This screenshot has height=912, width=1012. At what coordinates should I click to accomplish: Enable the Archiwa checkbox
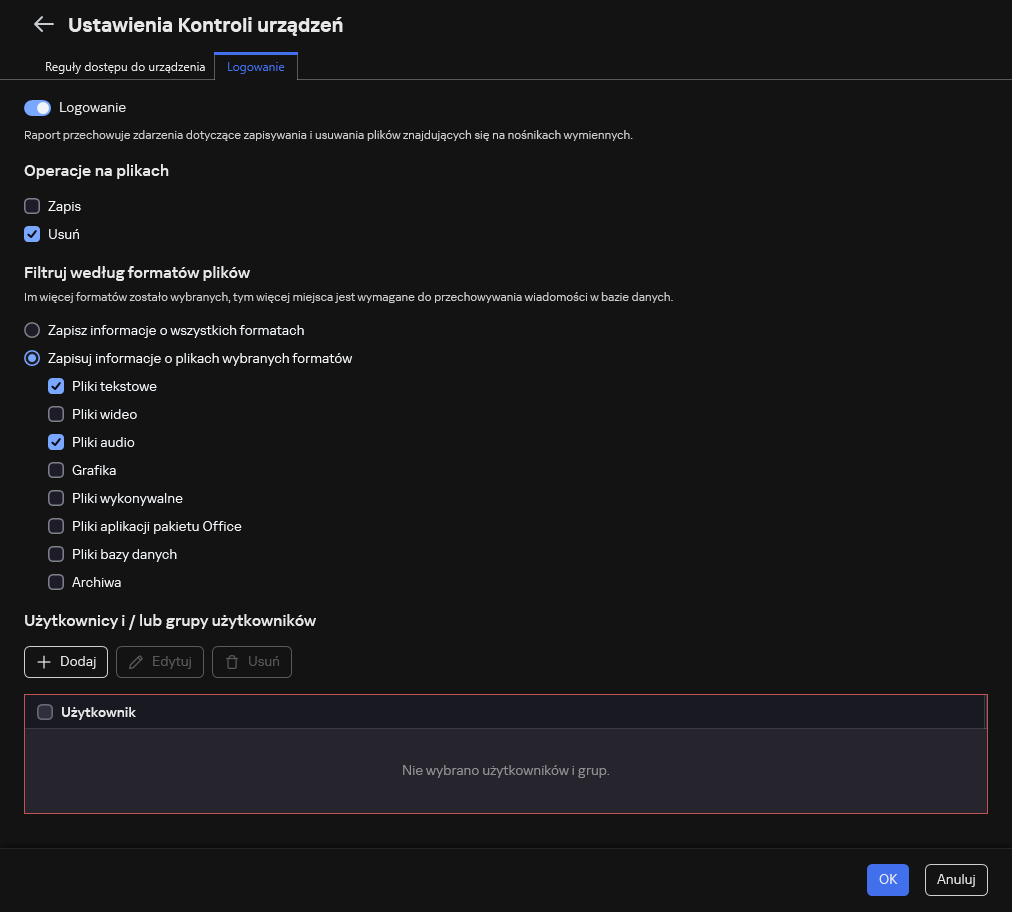click(56, 582)
